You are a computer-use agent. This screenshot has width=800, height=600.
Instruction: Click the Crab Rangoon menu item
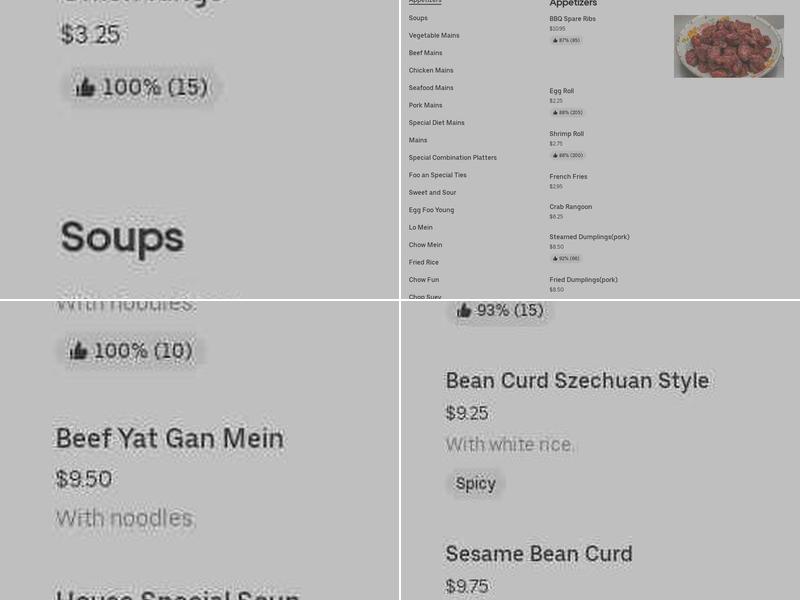pyautogui.click(x=570, y=207)
